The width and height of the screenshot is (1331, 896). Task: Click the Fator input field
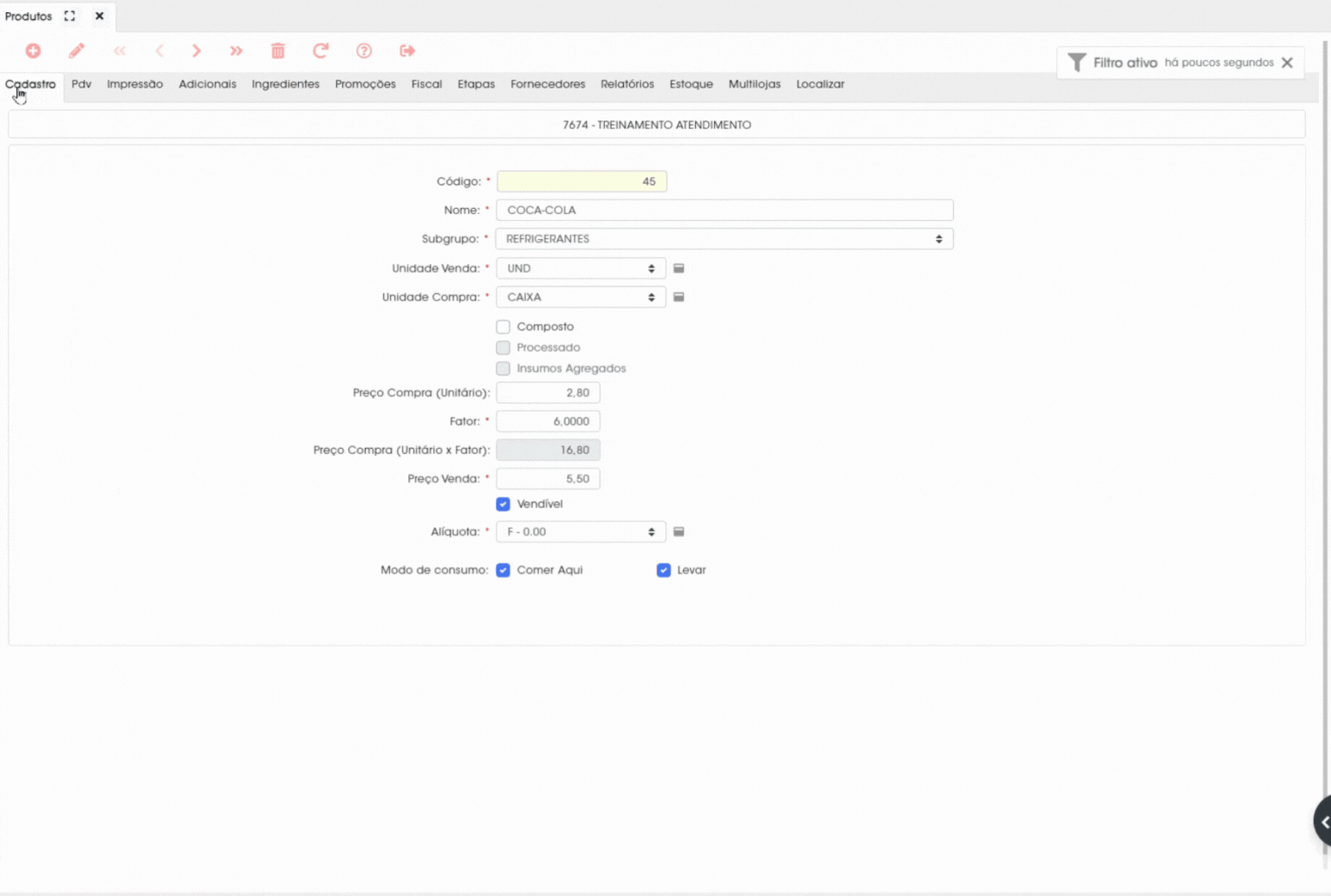(548, 422)
